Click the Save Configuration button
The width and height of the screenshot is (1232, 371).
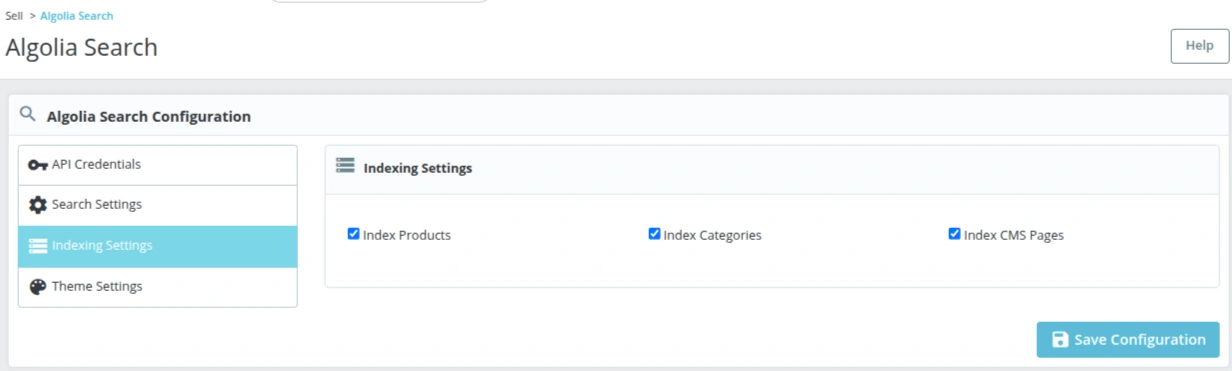tap(1128, 340)
